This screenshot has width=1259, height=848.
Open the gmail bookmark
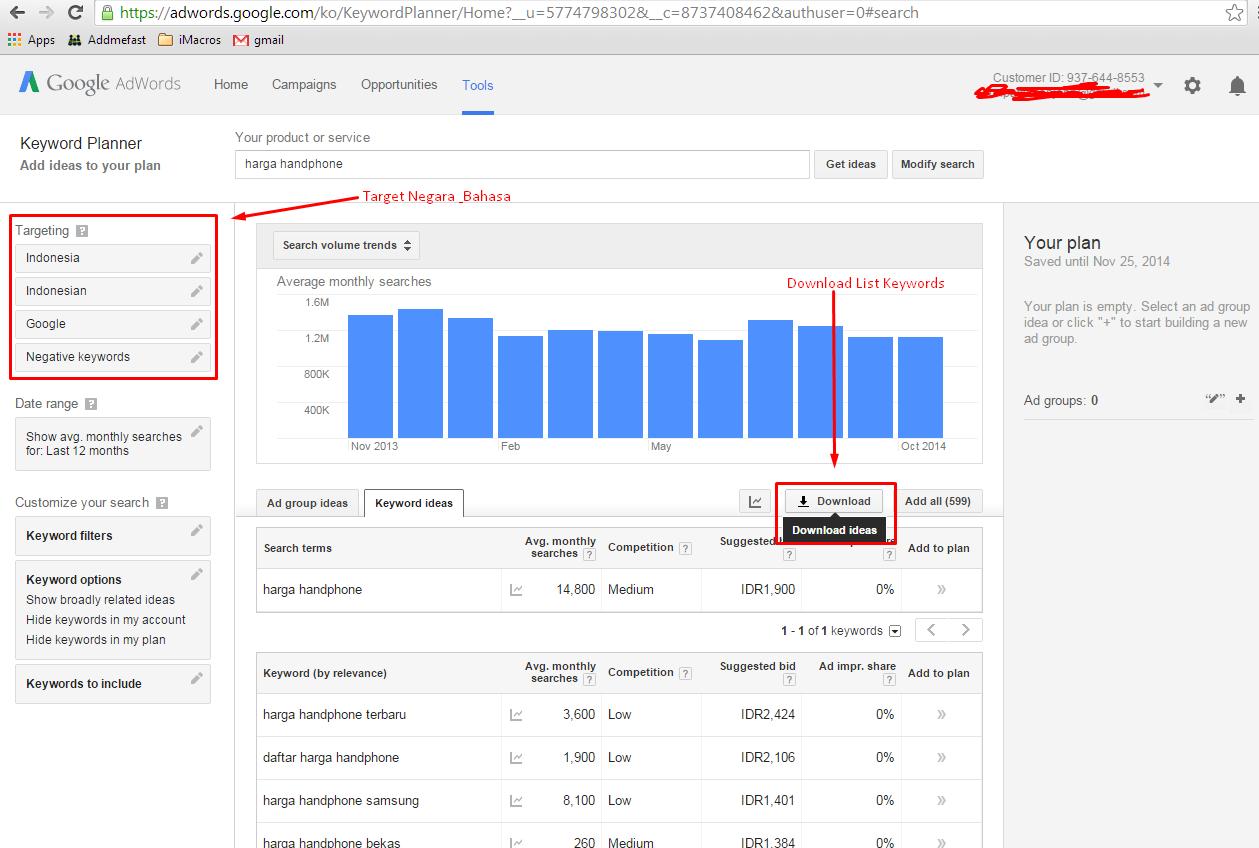click(x=258, y=40)
